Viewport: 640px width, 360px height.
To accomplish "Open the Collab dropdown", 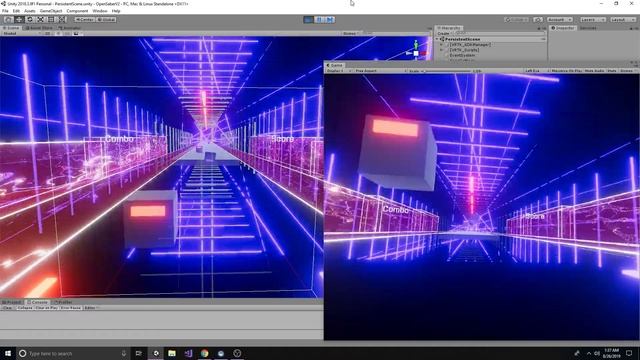I will (517, 20).
